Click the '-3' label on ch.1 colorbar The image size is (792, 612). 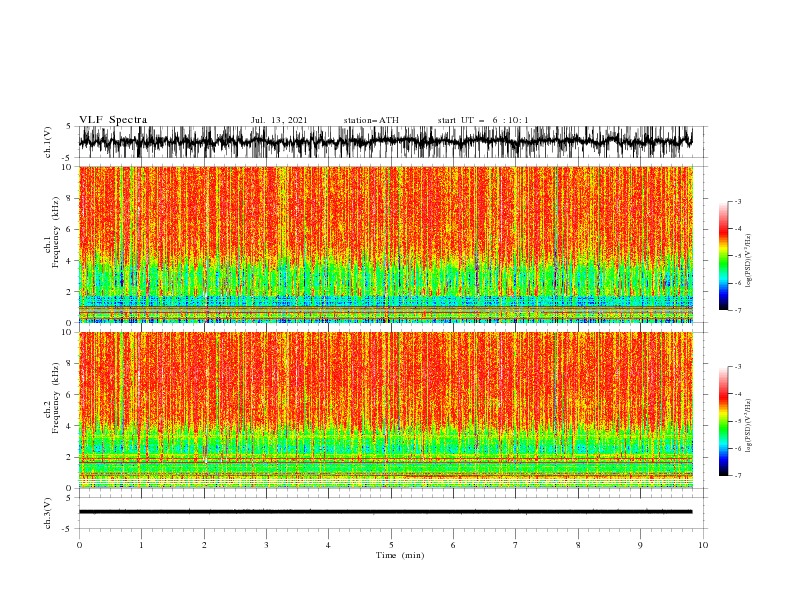click(737, 201)
